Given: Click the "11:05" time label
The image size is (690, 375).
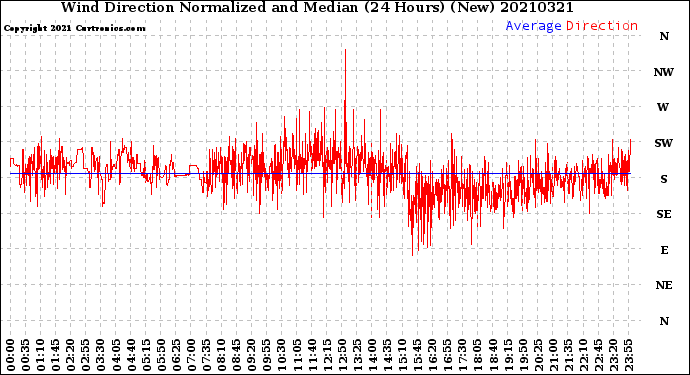Looking at the screenshot, I should pyautogui.click(x=297, y=355).
